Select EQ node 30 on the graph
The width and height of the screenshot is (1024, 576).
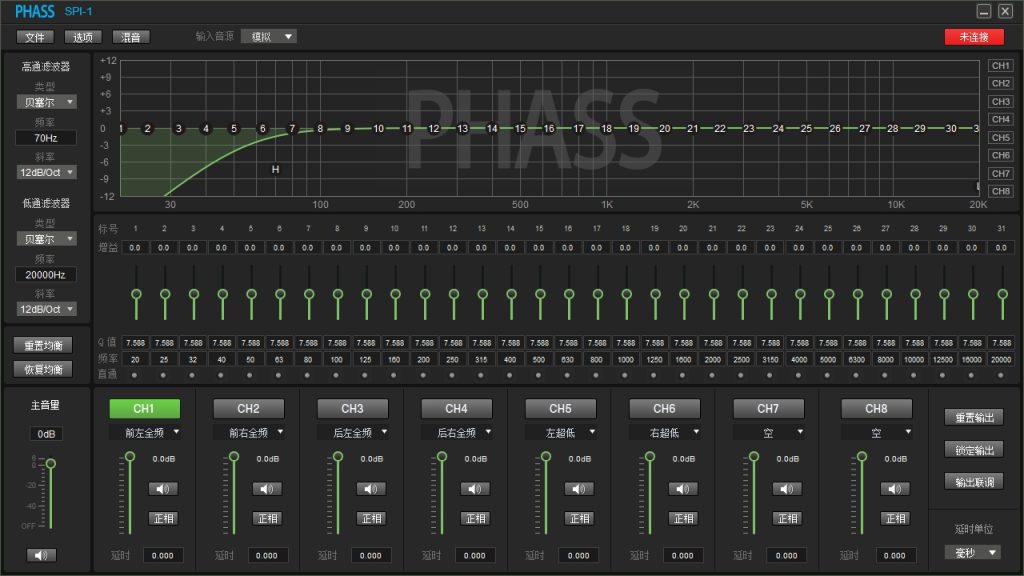point(951,129)
